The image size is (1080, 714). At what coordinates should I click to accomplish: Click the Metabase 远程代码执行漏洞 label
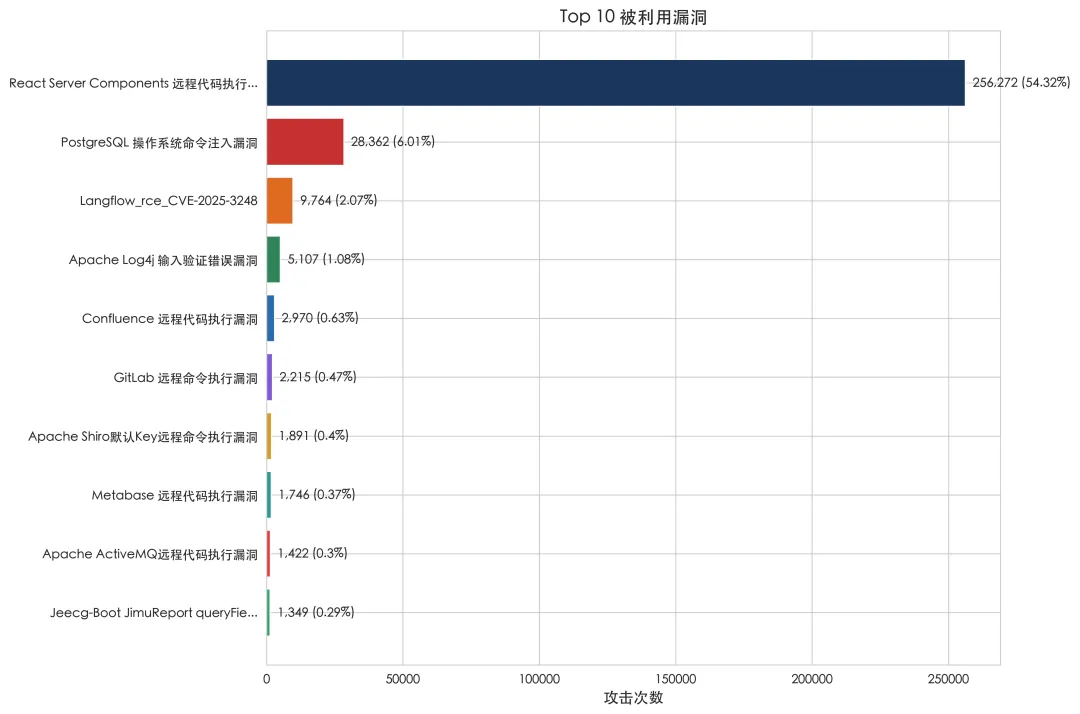point(174,496)
